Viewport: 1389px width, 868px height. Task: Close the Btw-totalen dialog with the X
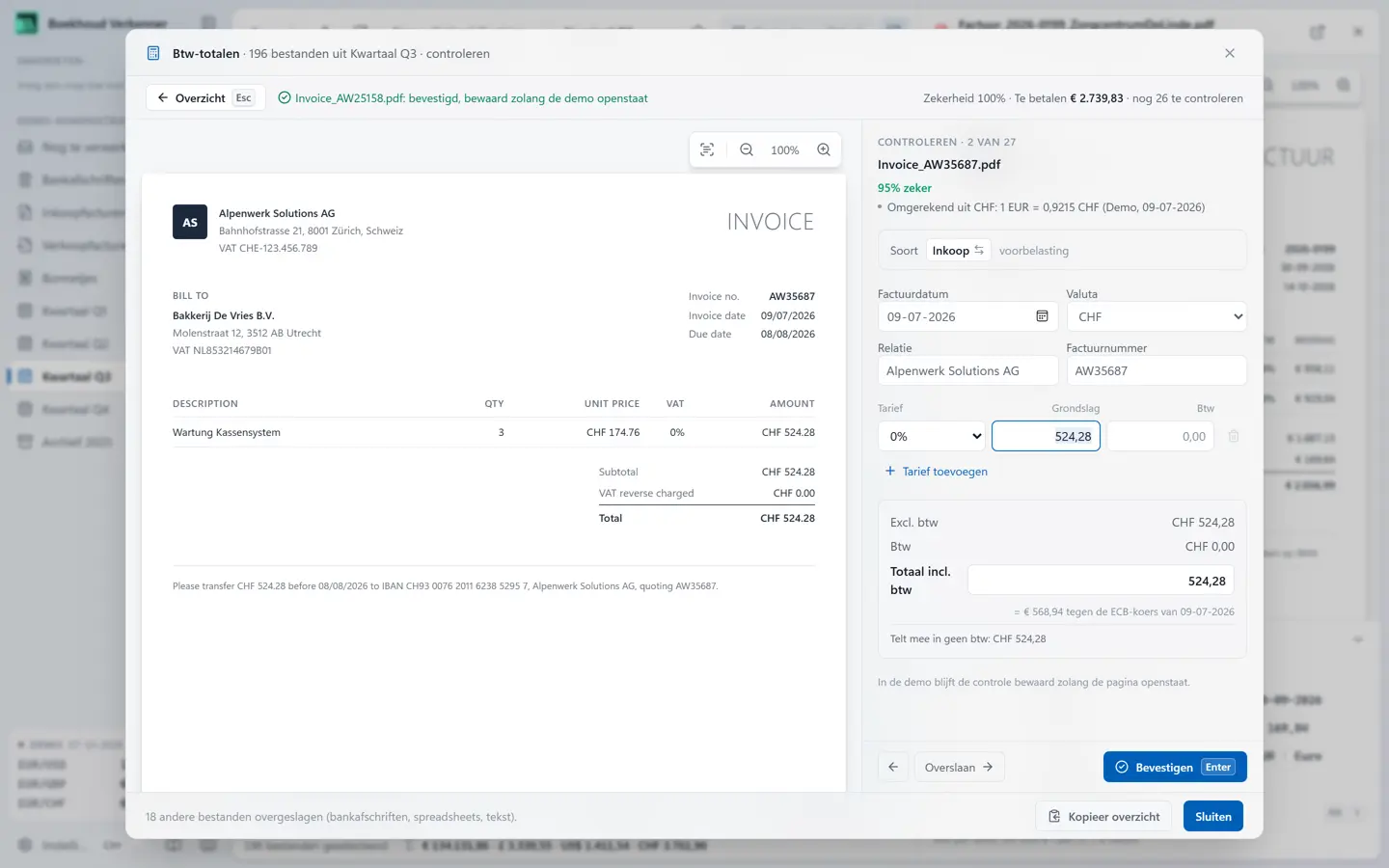tap(1230, 53)
